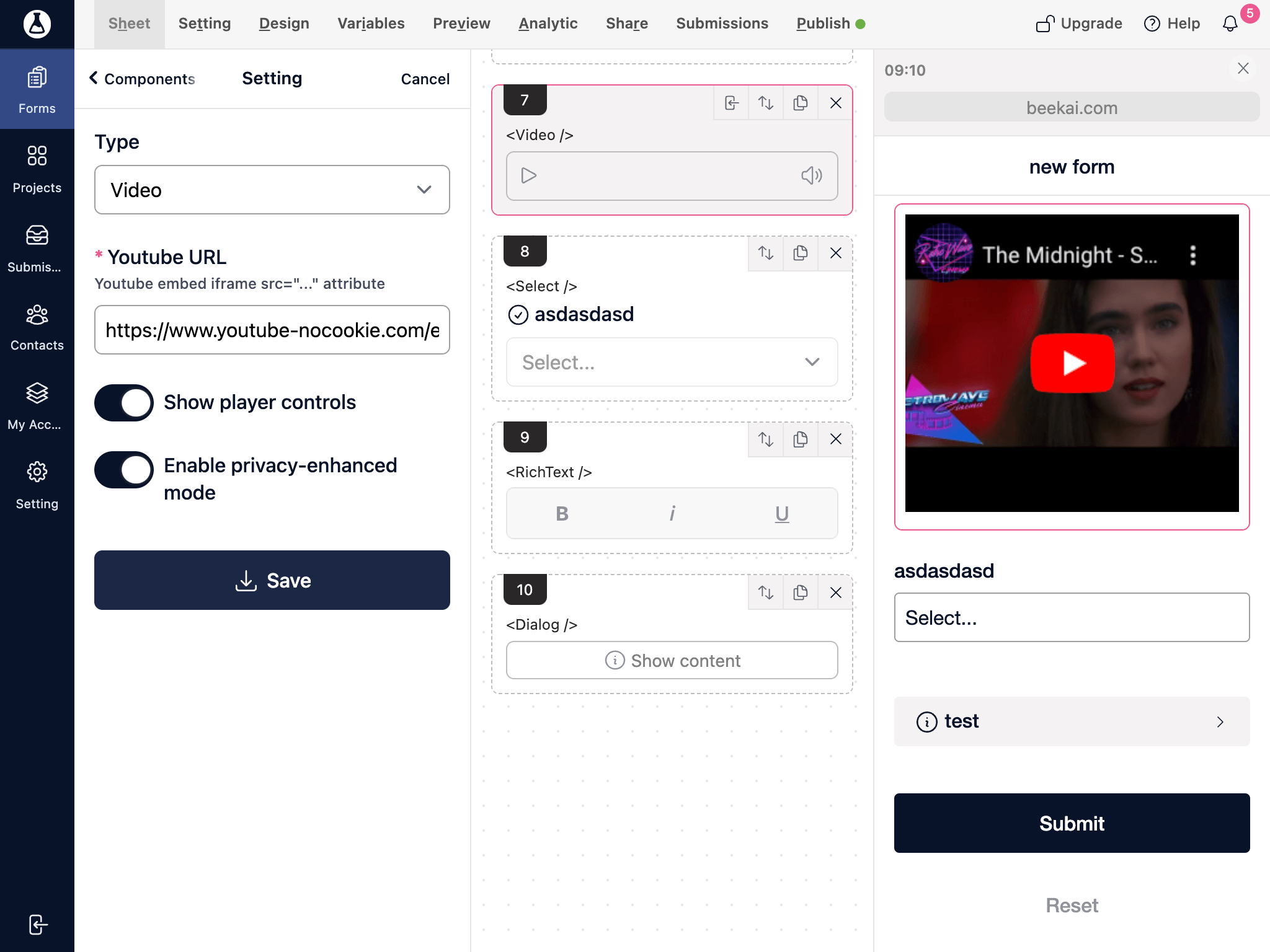Click speaker icon in Video component 7
Screen dimensions: 1270x952
[x=812, y=175]
